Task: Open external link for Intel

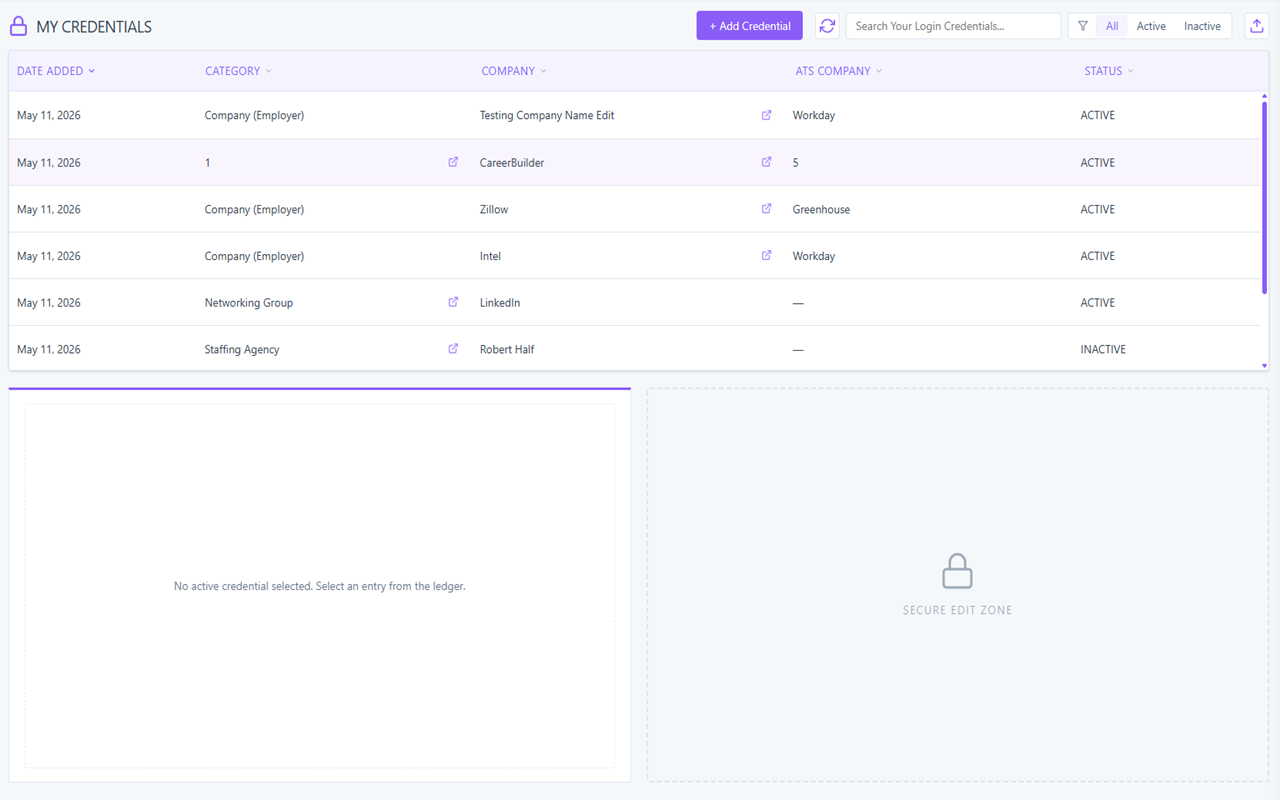Action: click(x=767, y=255)
